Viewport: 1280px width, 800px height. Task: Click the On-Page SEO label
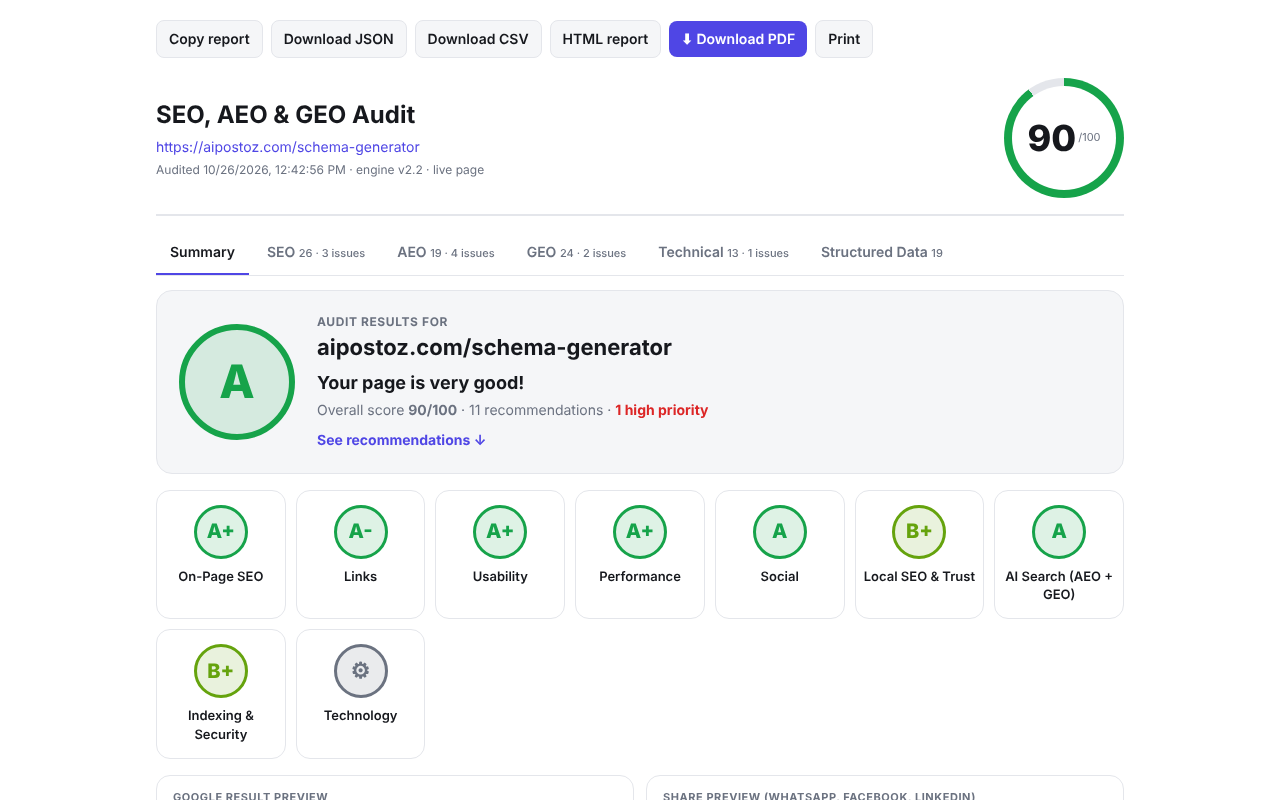point(221,576)
